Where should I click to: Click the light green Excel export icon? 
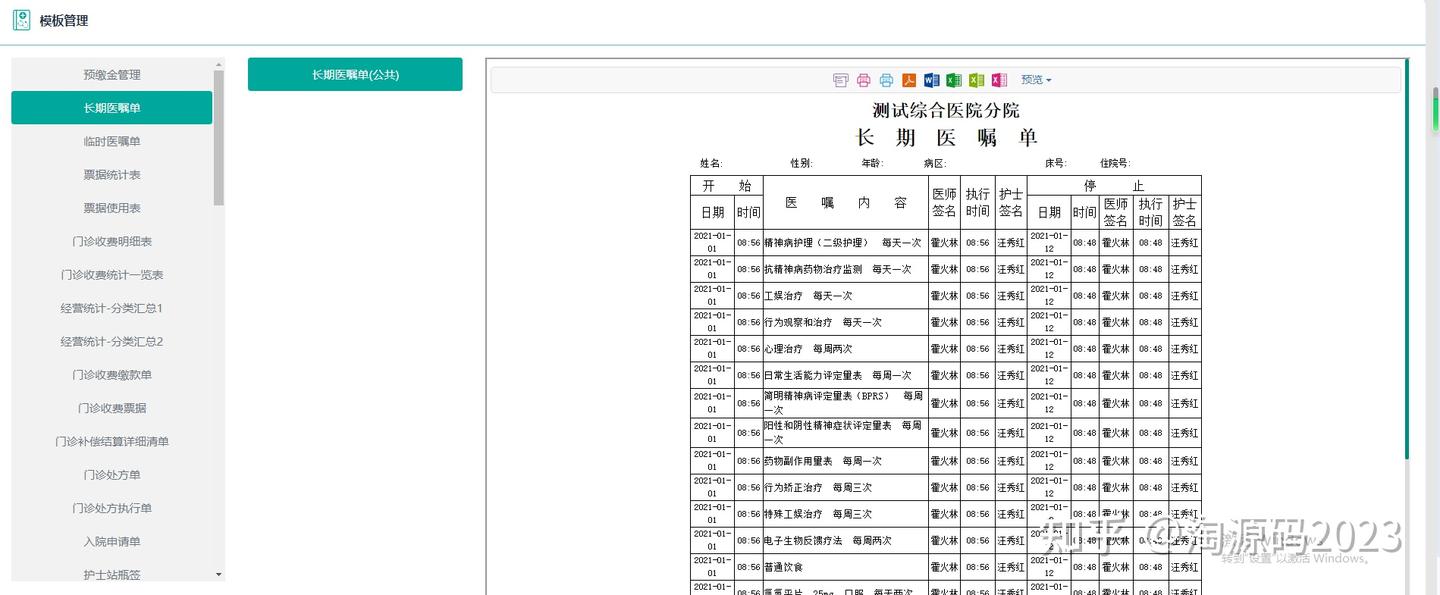pos(977,80)
